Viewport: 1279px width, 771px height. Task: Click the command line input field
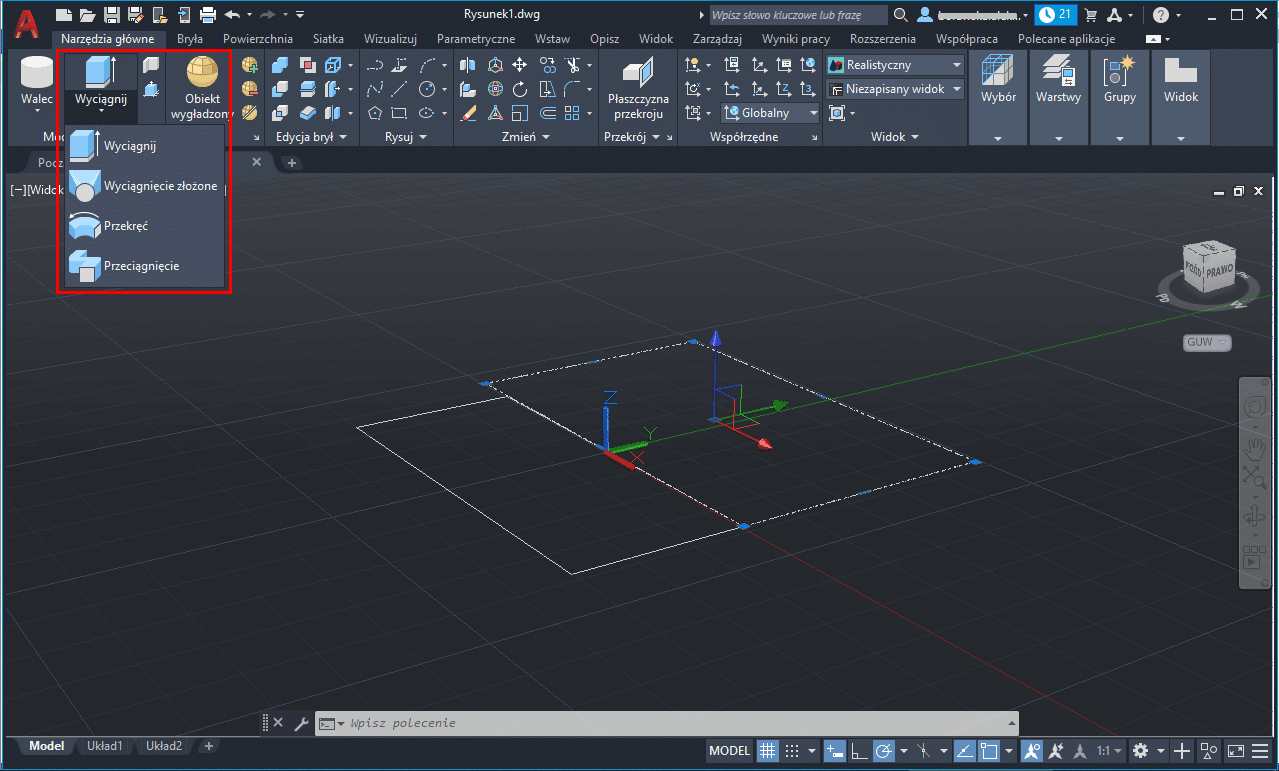pyautogui.click(x=668, y=723)
